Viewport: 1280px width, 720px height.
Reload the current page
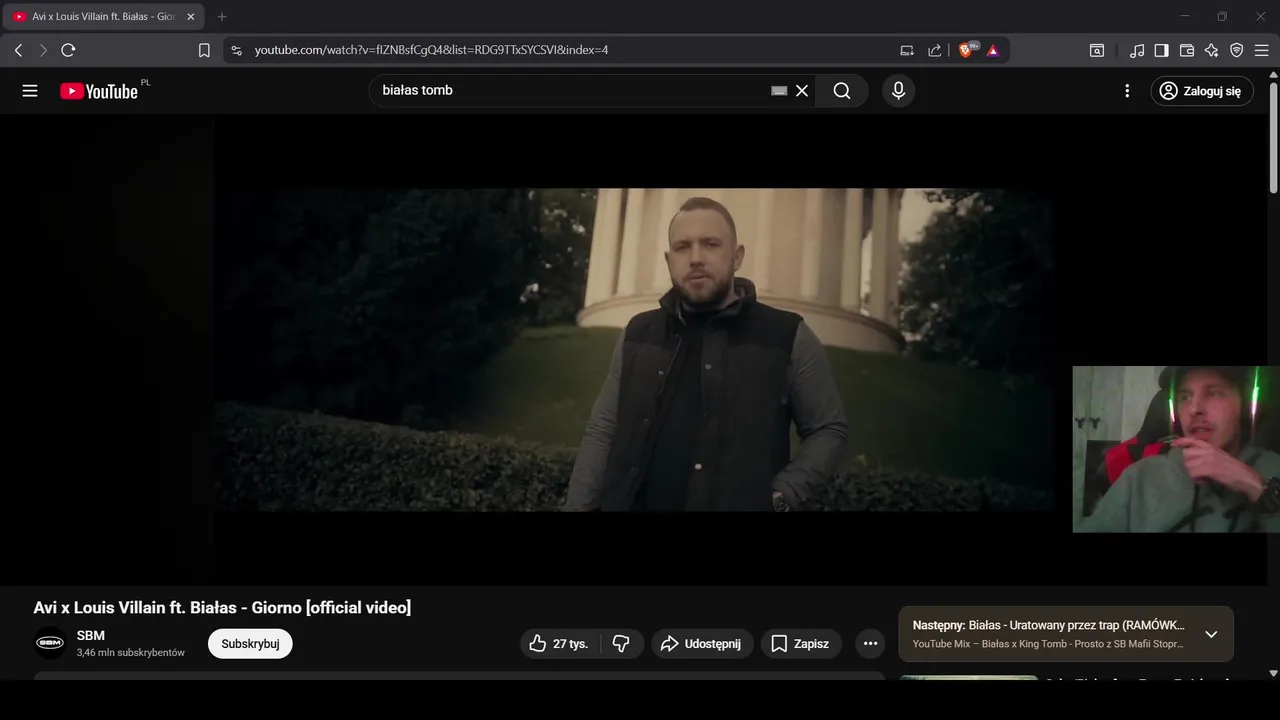[68, 50]
